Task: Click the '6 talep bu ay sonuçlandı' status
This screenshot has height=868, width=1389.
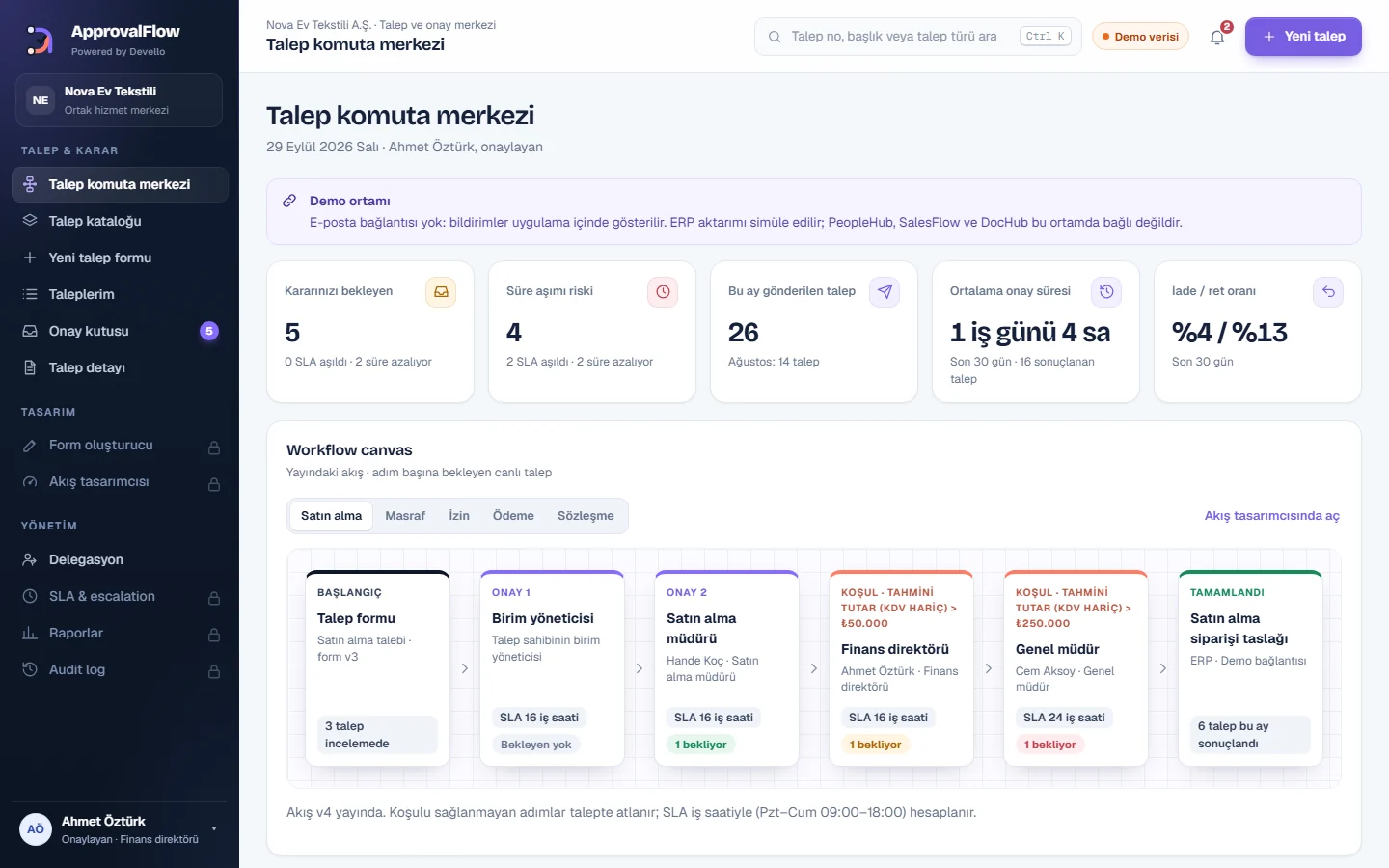Action: (x=1250, y=735)
